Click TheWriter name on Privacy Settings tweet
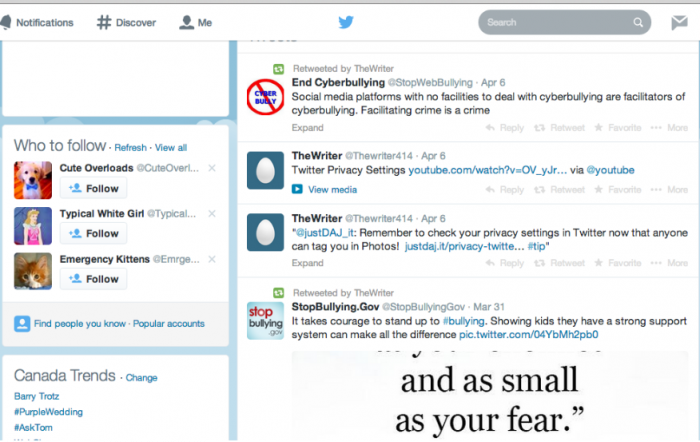This screenshot has height=442, width=700. pyautogui.click(x=317, y=156)
